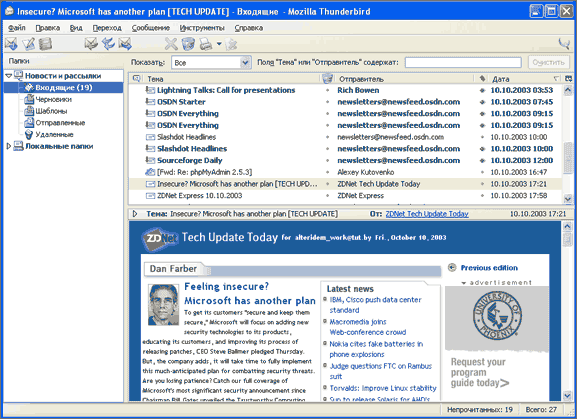Open the Print button dropdown arrow
577x419 pixels.
click(x=219, y=44)
